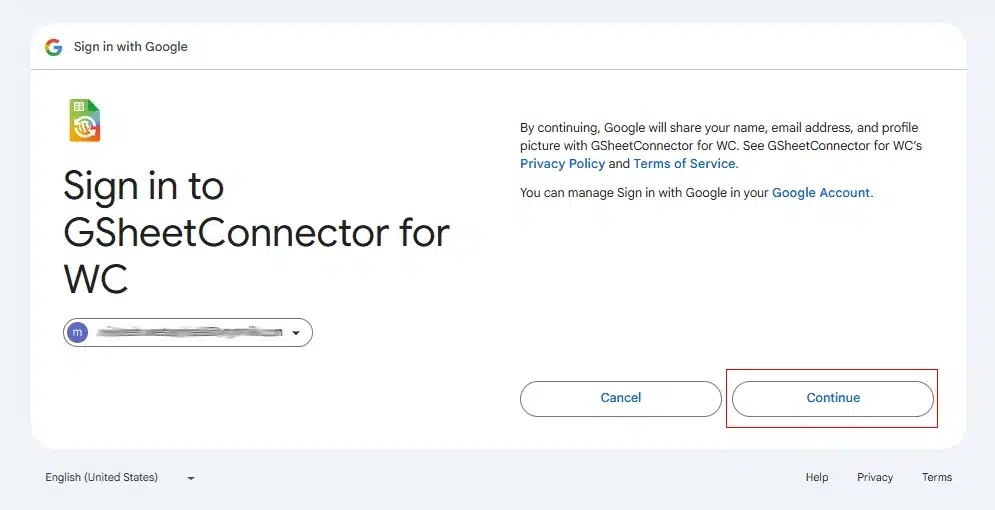The image size is (995, 510).
Task: Open the Terms of Service link
Action: click(x=684, y=164)
